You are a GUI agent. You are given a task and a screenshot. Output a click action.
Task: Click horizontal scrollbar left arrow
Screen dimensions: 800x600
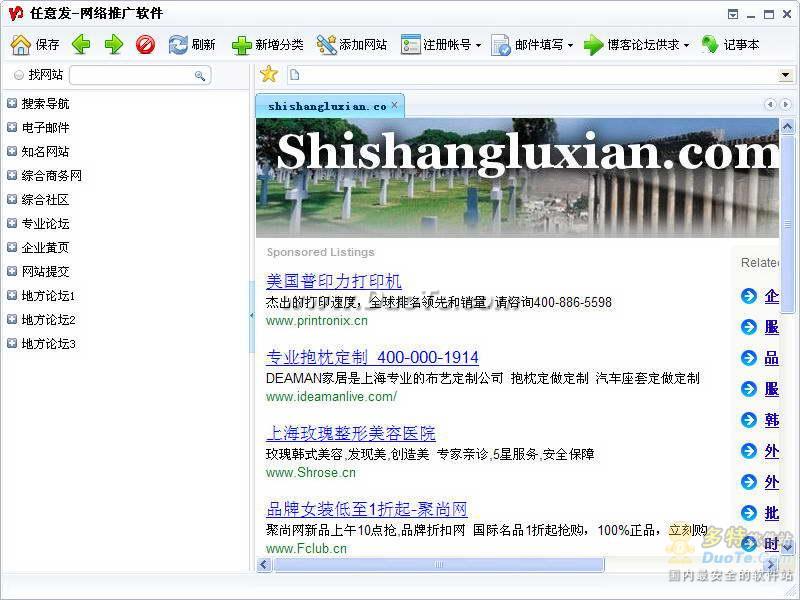point(264,565)
